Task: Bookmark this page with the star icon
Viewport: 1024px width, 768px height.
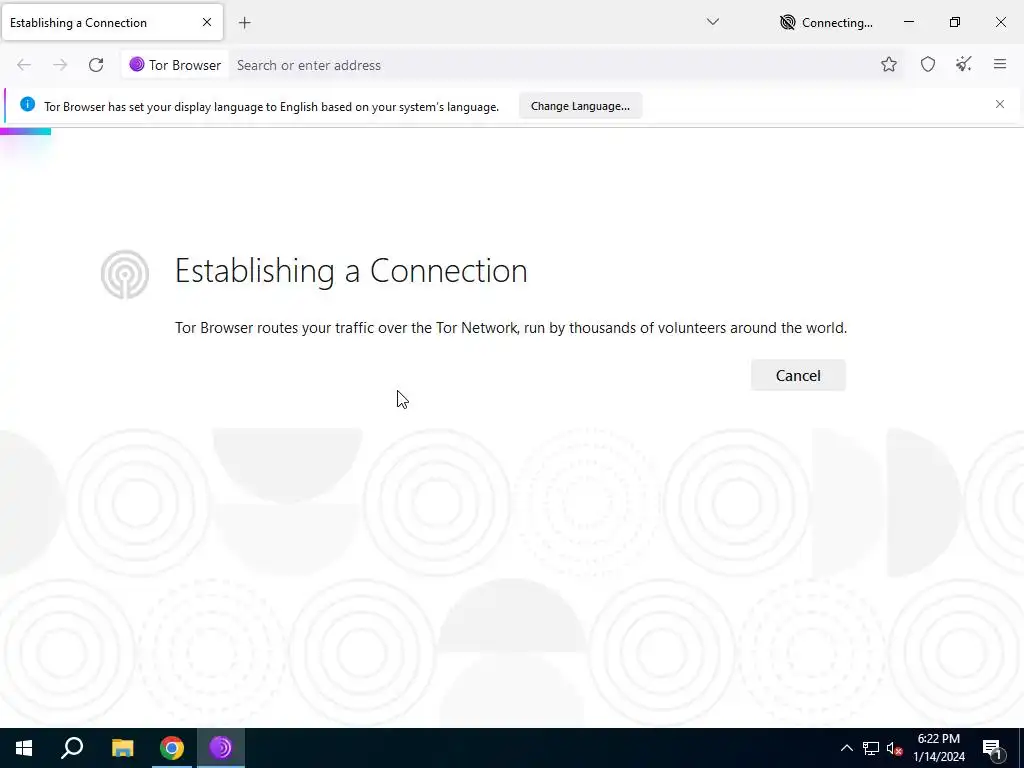Action: tap(889, 64)
